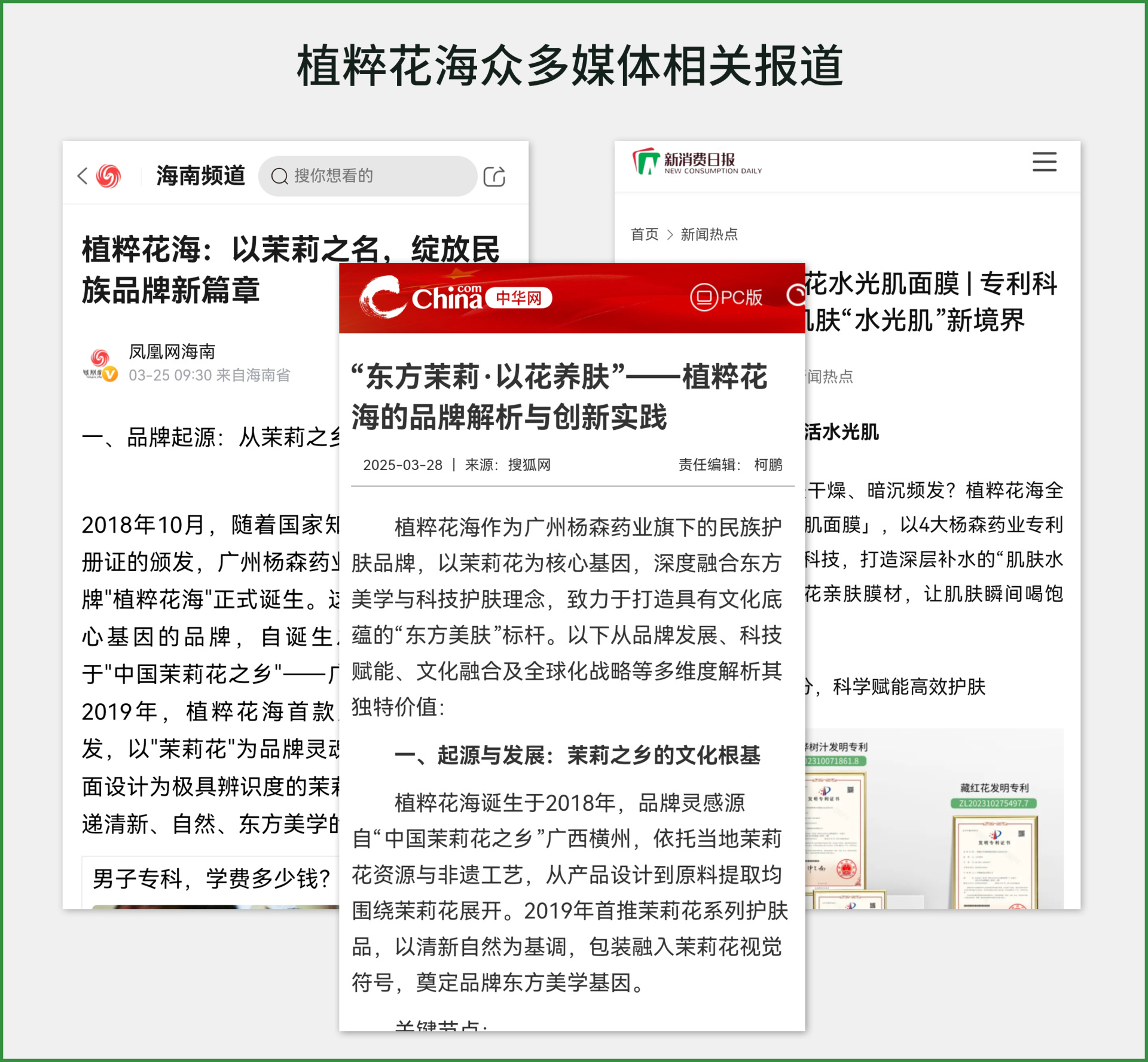Go to 首页 breadcrumb
The image size is (1148, 1062).
pyautogui.click(x=645, y=234)
